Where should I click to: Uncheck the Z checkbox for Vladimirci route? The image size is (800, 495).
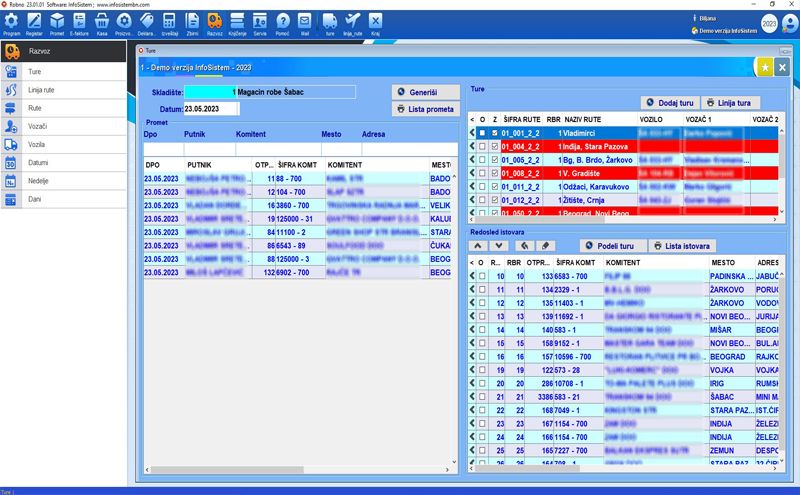pos(493,133)
